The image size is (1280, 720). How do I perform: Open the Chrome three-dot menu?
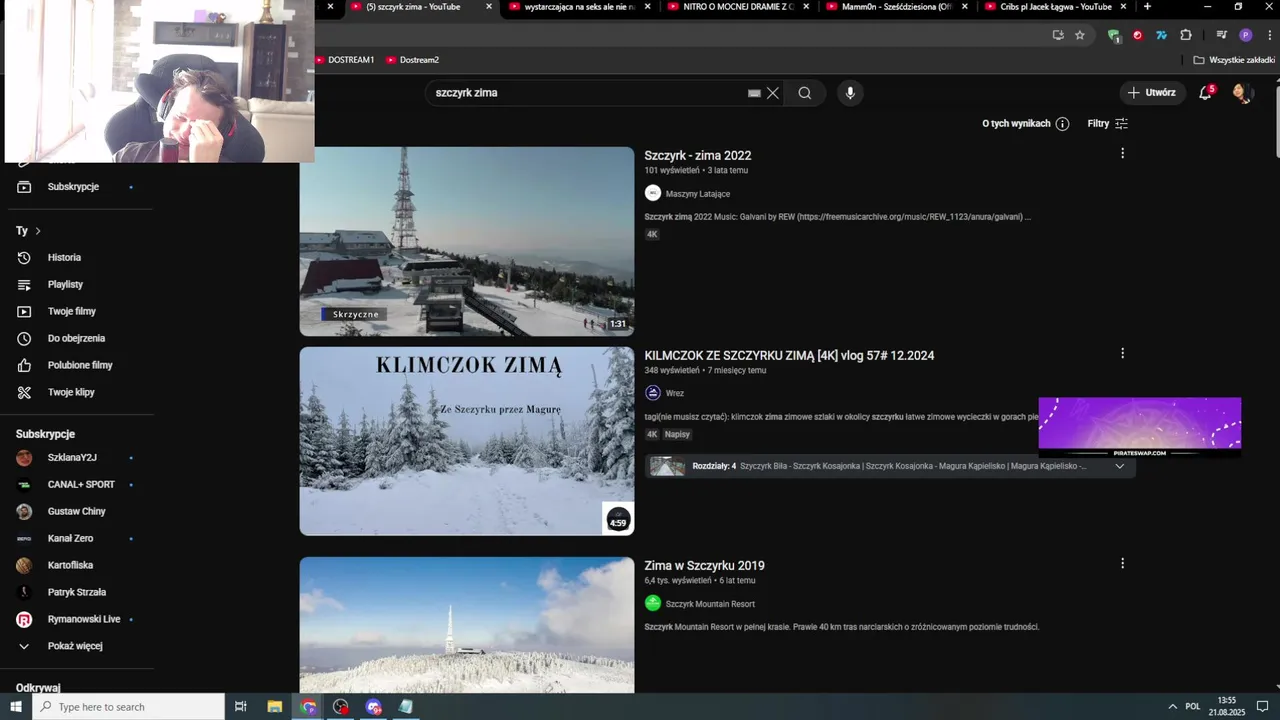pos(1269,35)
